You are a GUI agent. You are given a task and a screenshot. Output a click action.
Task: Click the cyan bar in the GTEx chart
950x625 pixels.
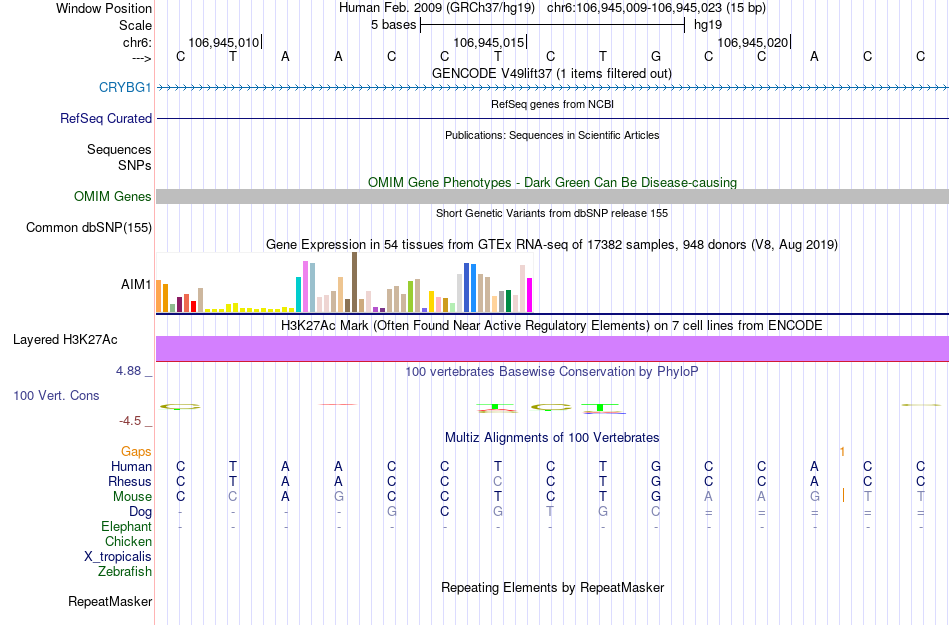coord(299,295)
